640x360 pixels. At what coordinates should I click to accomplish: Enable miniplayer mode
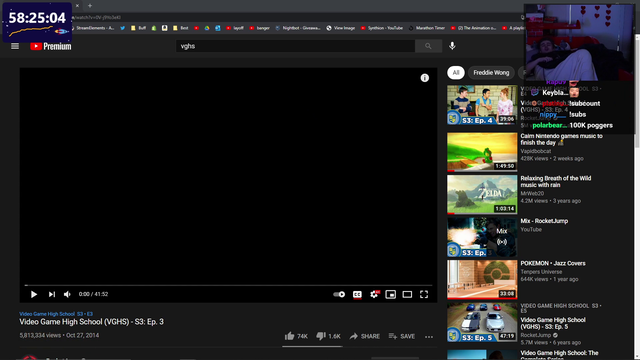pos(391,294)
